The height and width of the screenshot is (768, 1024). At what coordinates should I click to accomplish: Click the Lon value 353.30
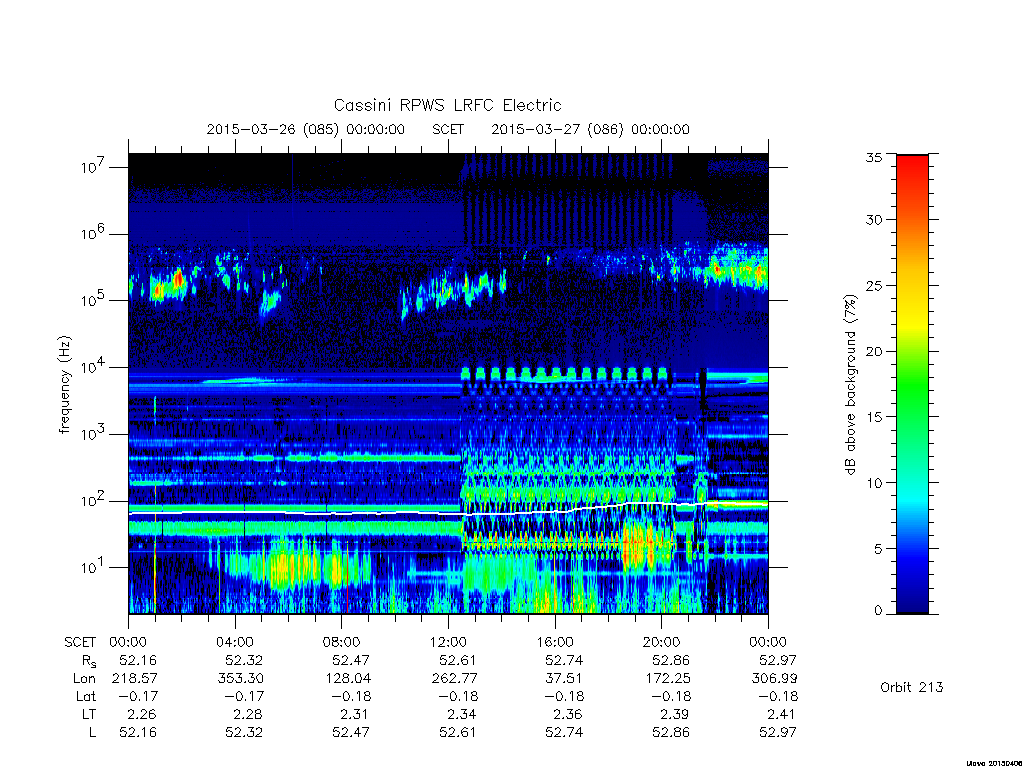point(241,679)
